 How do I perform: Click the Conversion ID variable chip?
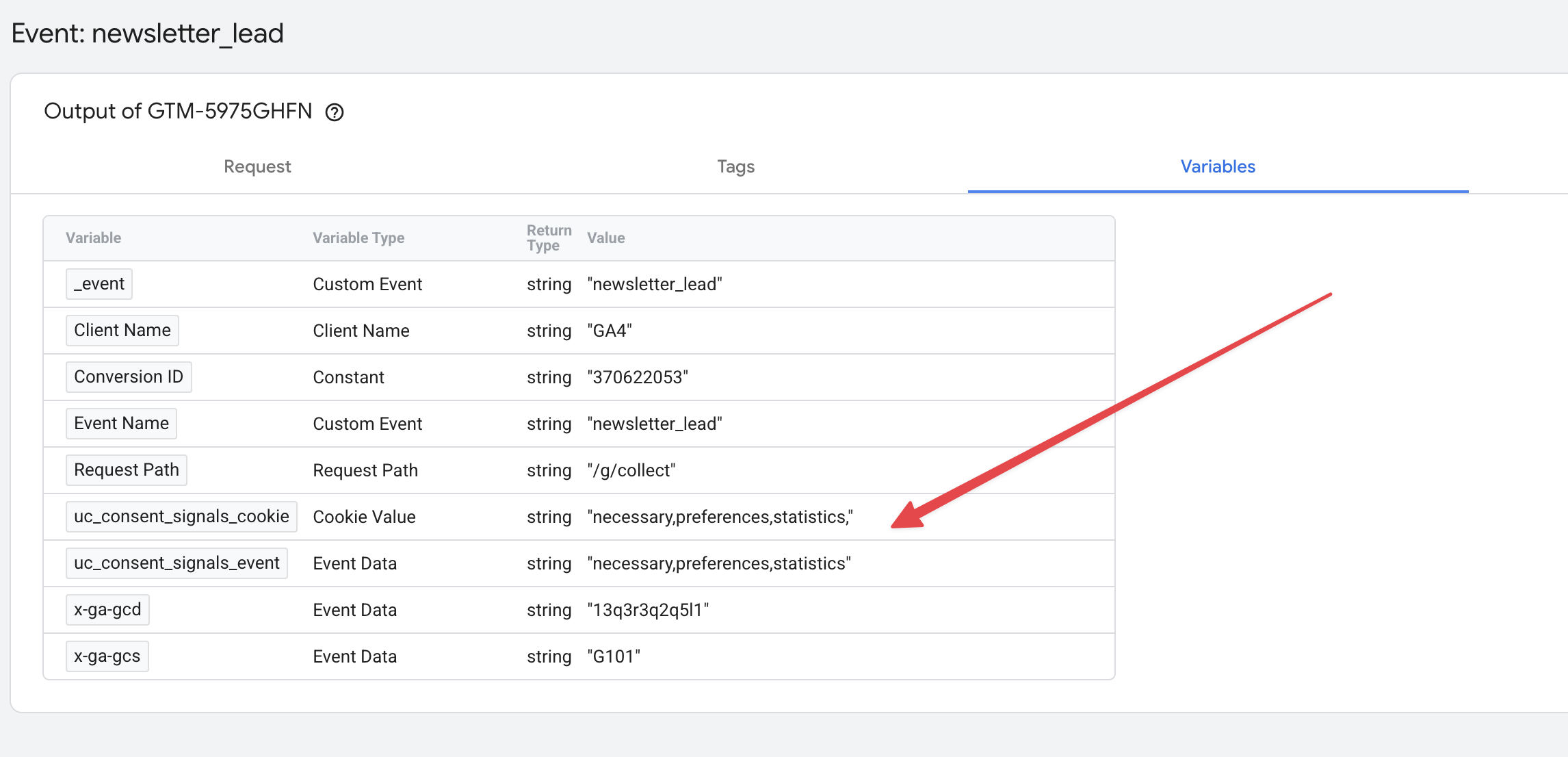[129, 377]
